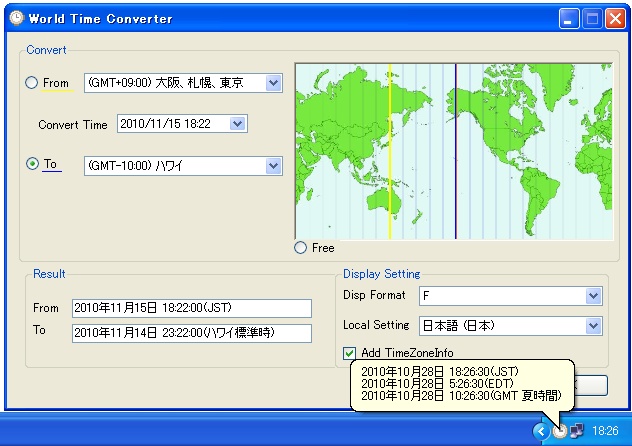
Task: Click the 日本語 (日本) locale combo box
Action: [511, 326]
